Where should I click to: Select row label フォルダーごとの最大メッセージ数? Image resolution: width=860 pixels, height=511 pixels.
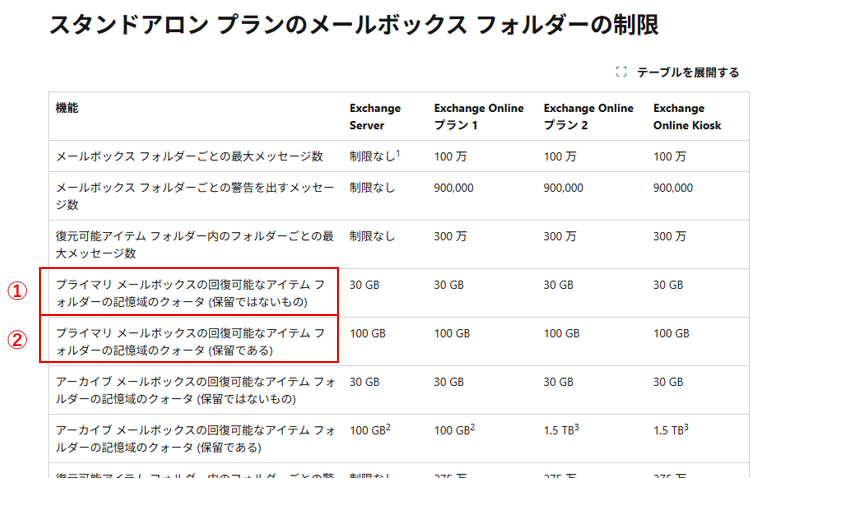(x=189, y=156)
